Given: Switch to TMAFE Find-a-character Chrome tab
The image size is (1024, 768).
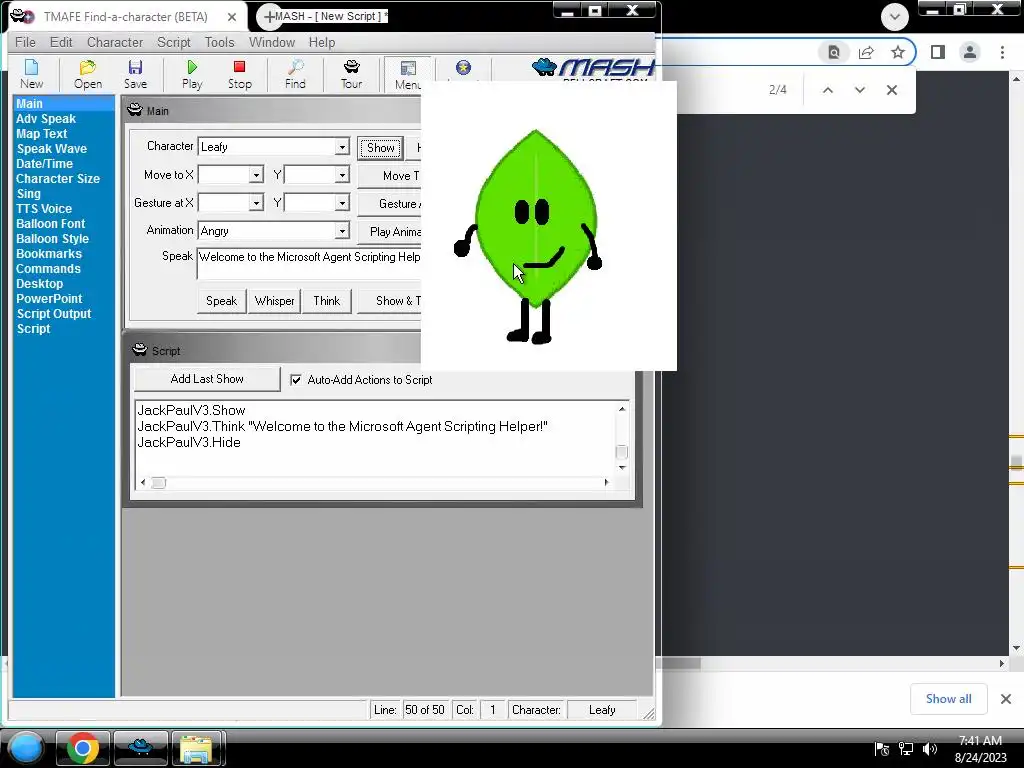Looking at the screenshot, I should [125, 17].
